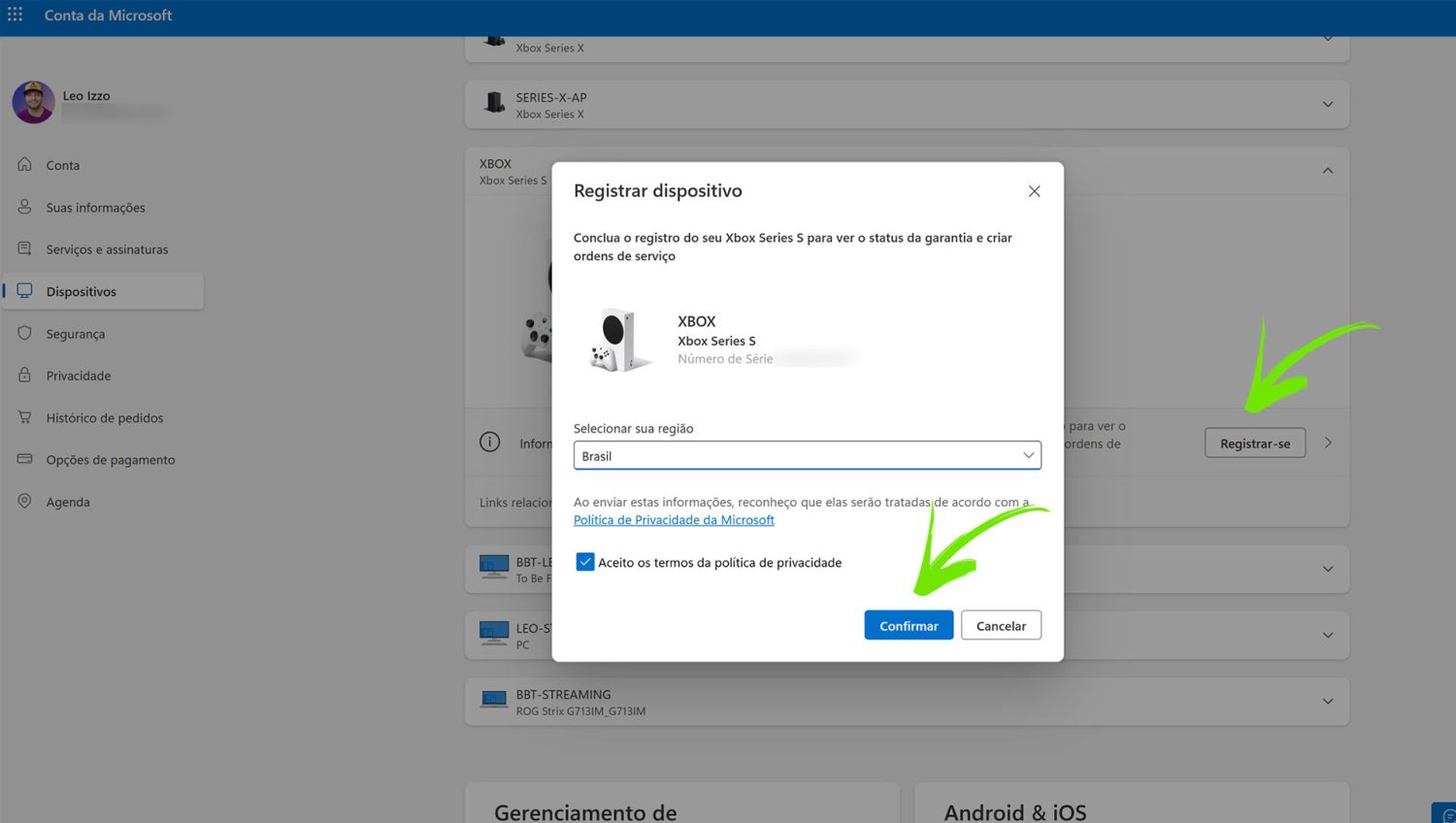Click the cart icon beside Histórico de pedidos
The width and height of the screenshot is (1456, 823).
coord(25,416)
